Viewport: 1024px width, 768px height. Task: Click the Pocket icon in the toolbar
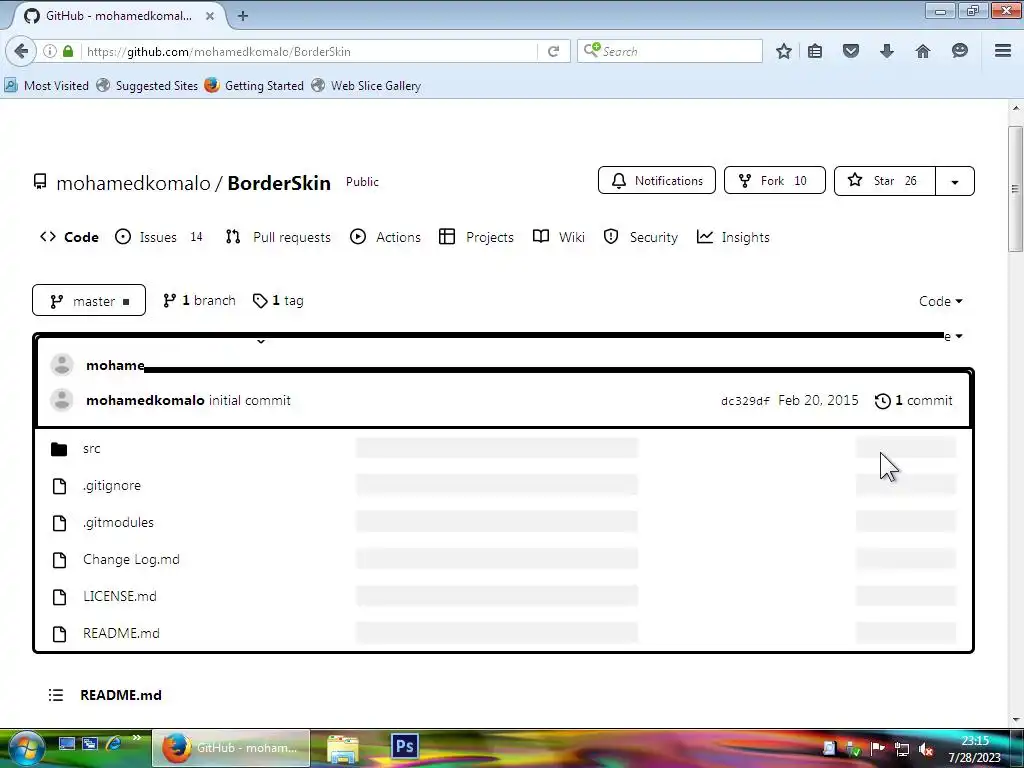pos(850,51)
